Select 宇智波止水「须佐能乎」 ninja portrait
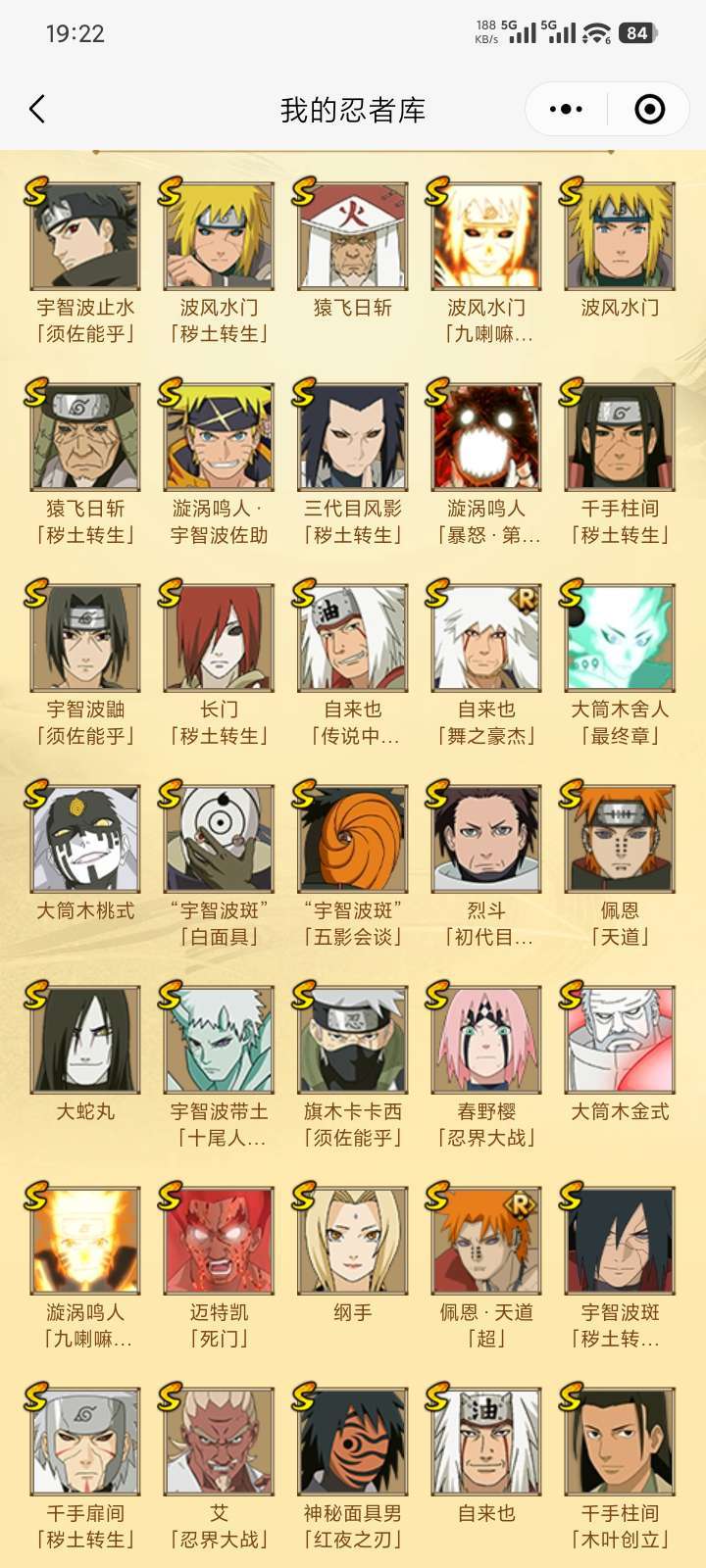Viewport: 706px width, 1568px height. (85, 235)
